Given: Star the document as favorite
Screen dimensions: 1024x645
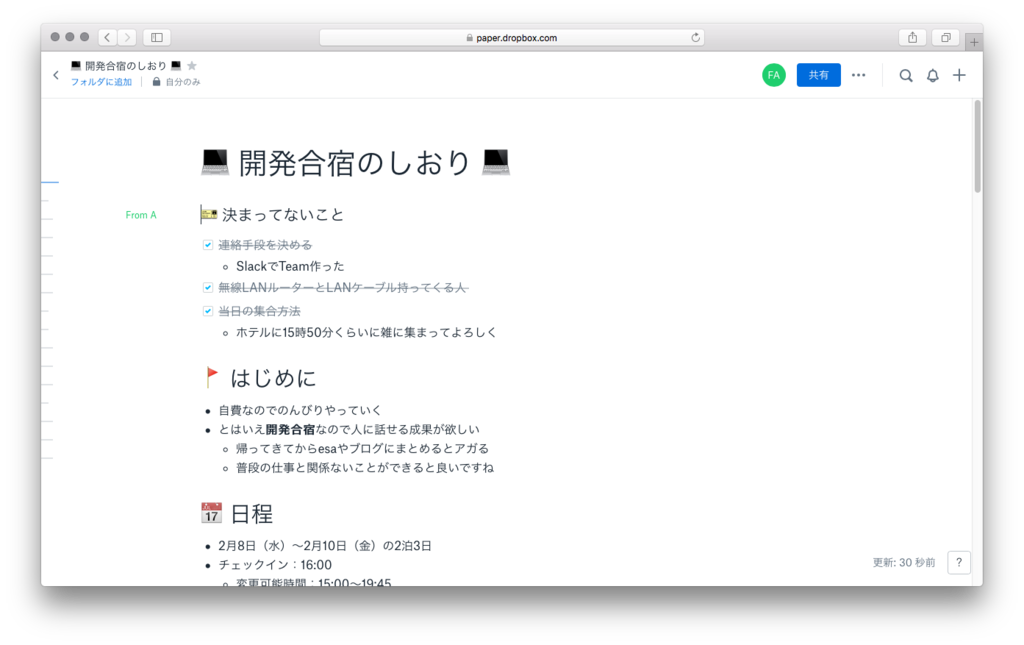Looking at the screenshot, I should [x=191, y=65].
